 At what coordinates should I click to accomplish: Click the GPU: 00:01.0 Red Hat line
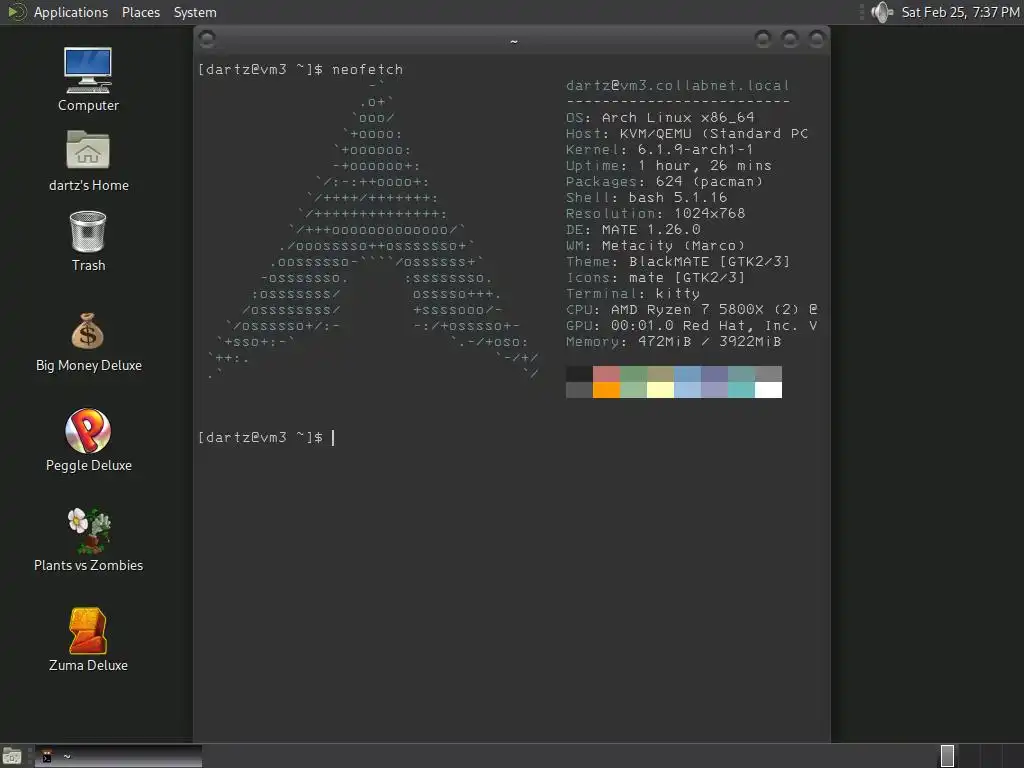pos(692,326)
